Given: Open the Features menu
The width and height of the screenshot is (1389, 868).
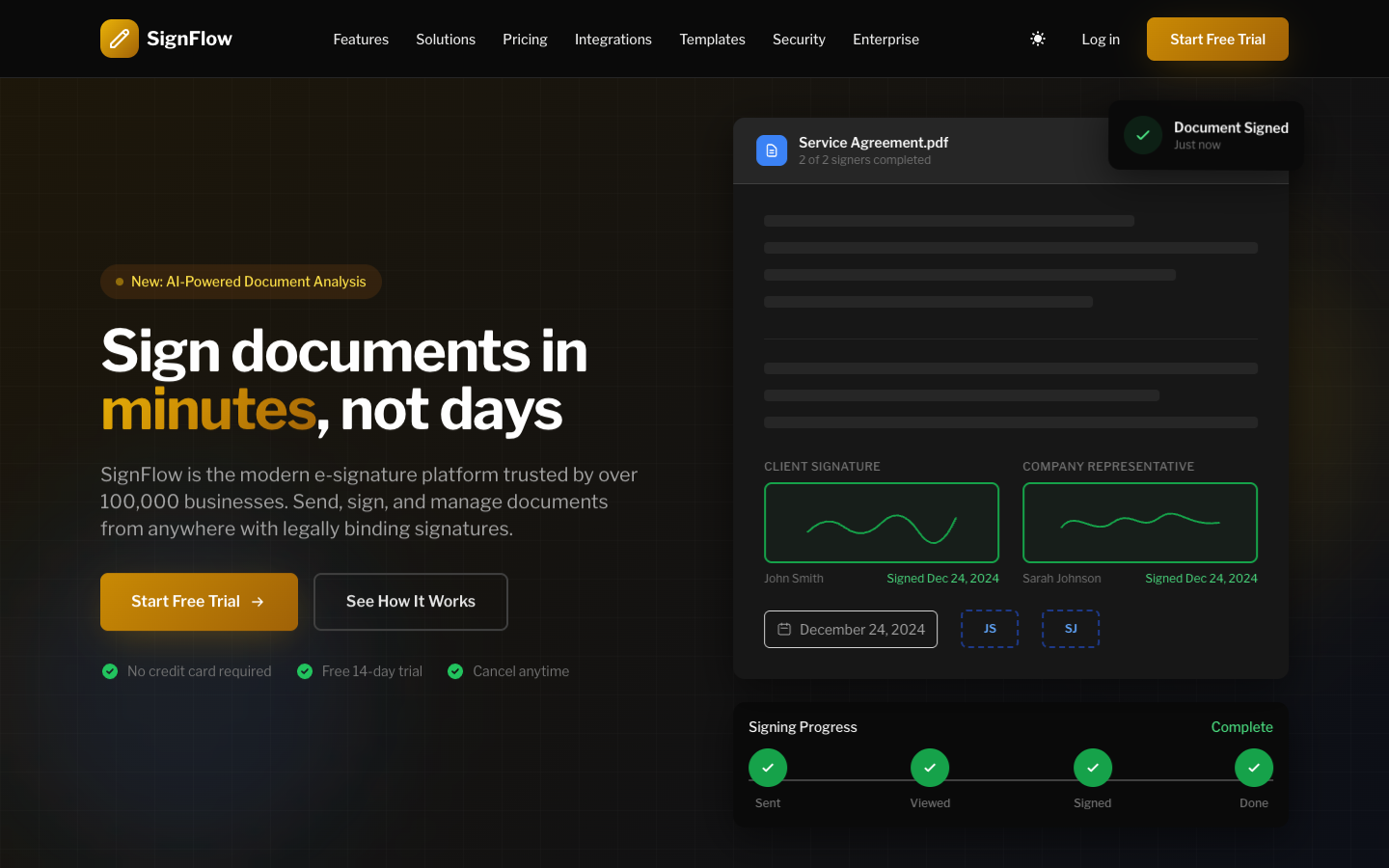Looking at the screenshot, I should pos(361,39).
